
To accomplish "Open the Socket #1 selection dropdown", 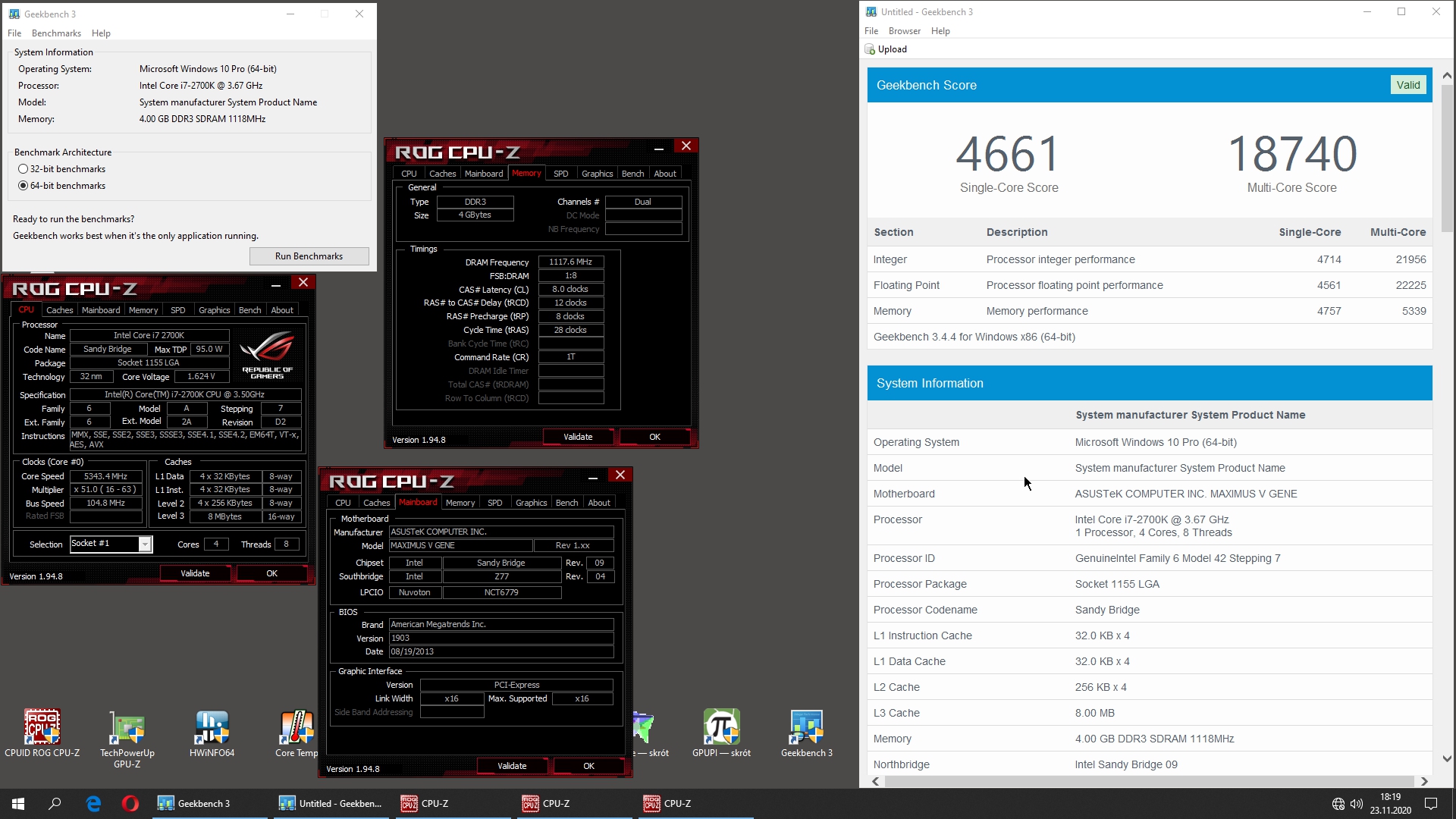I will pos(145,544).
